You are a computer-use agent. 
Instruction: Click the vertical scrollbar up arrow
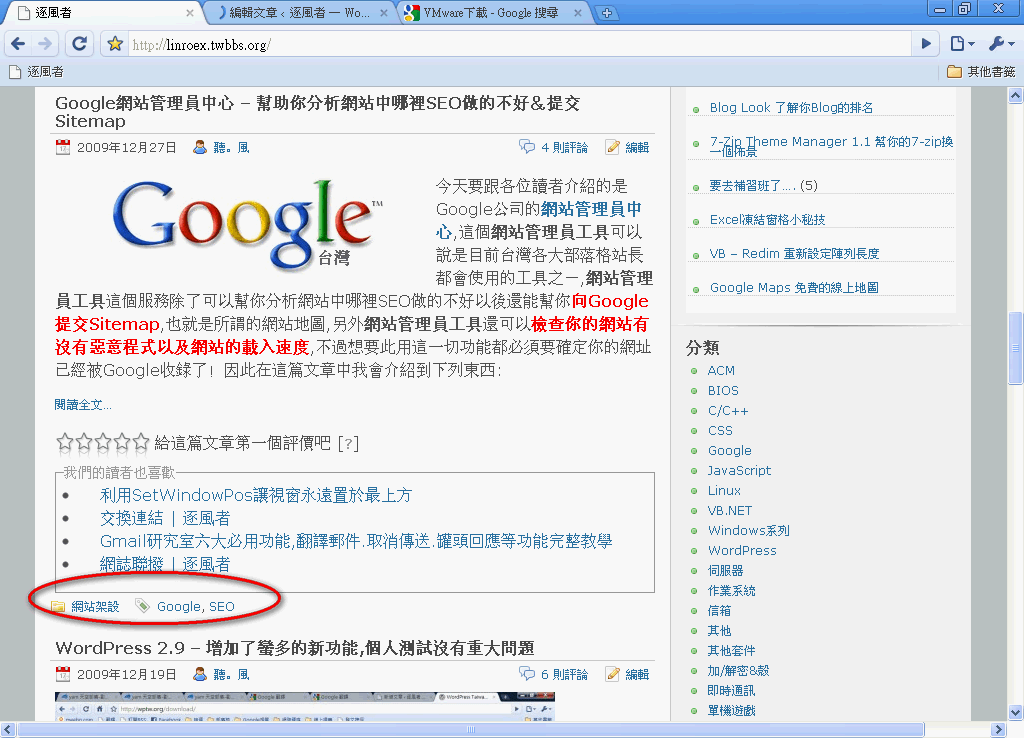click(x=1016, y=96)
